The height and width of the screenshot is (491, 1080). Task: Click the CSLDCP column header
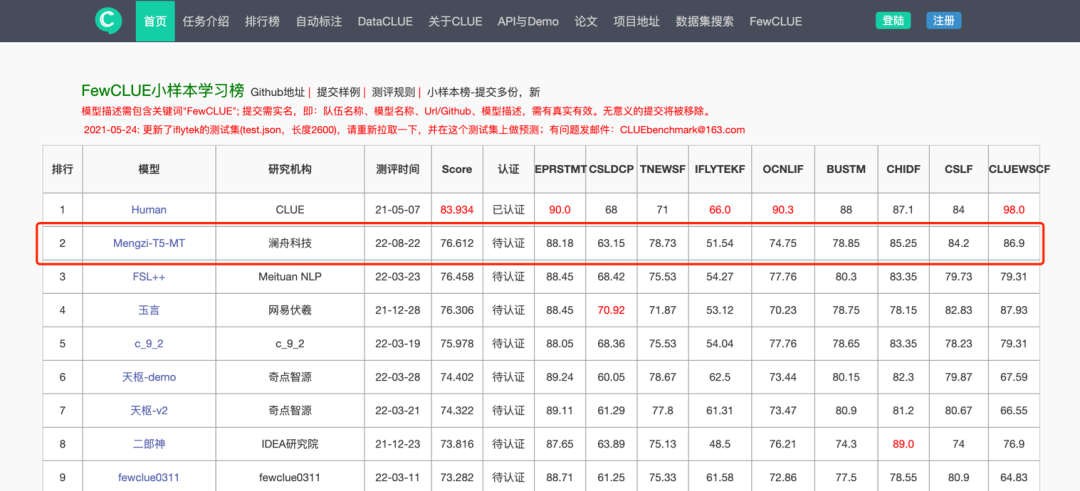coord(611,169)
